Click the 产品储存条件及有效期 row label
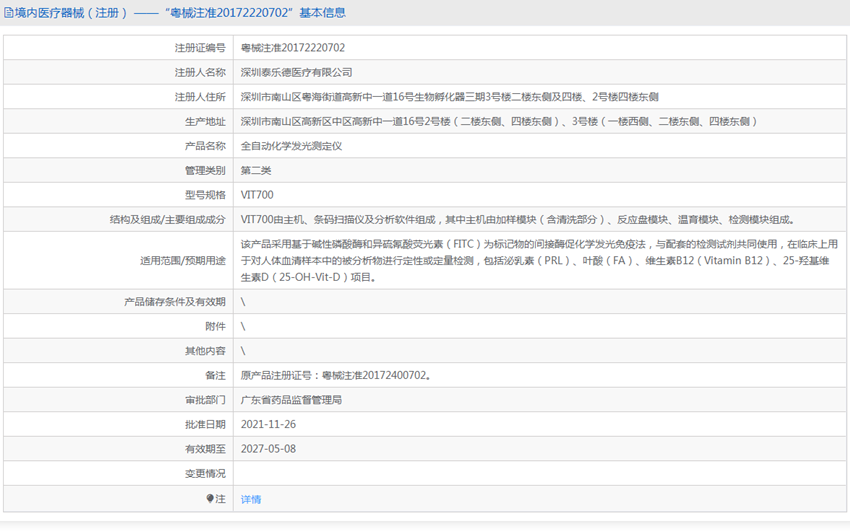The height and width of the screenshot is (531, 850). pos(175,302)
